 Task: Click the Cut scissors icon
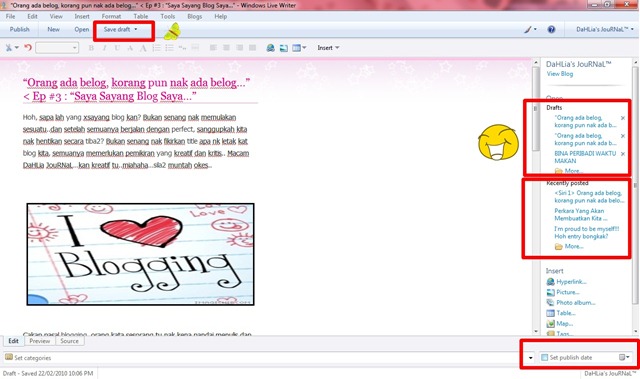(x=9, y=48)
